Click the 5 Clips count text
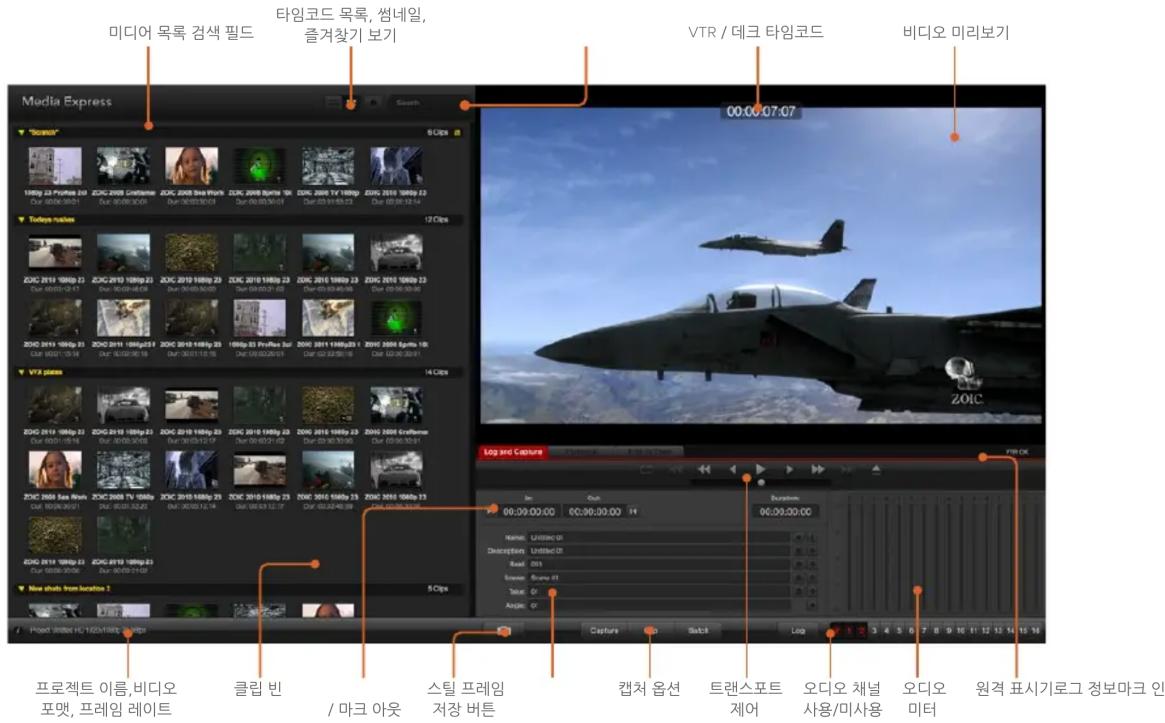Screen dimensions: 1165x723 tap(438, 589)
